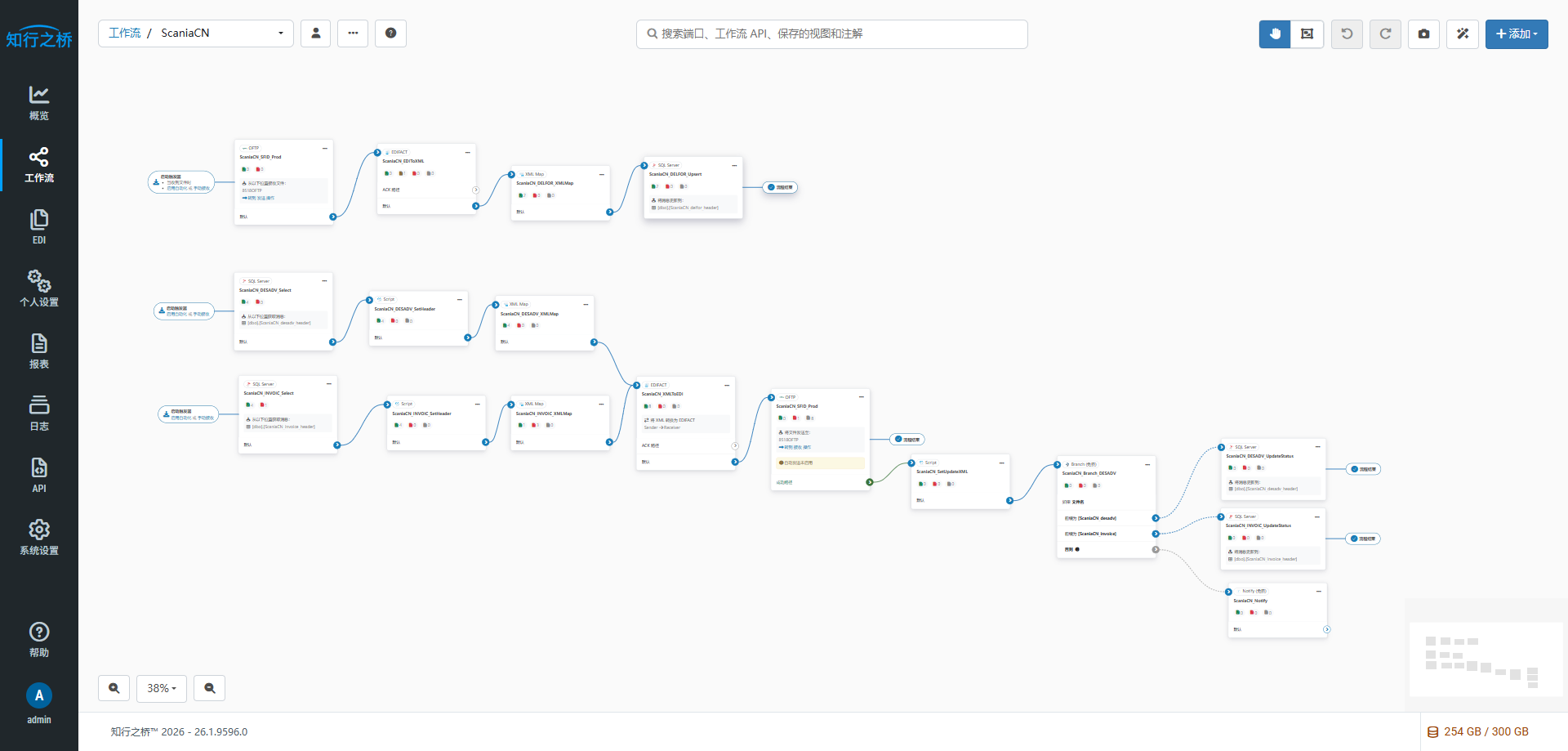This screenshot has height=751, width=1568.
Task: Click the 工作流 breadcrumb link
Action: click(125, 34)
